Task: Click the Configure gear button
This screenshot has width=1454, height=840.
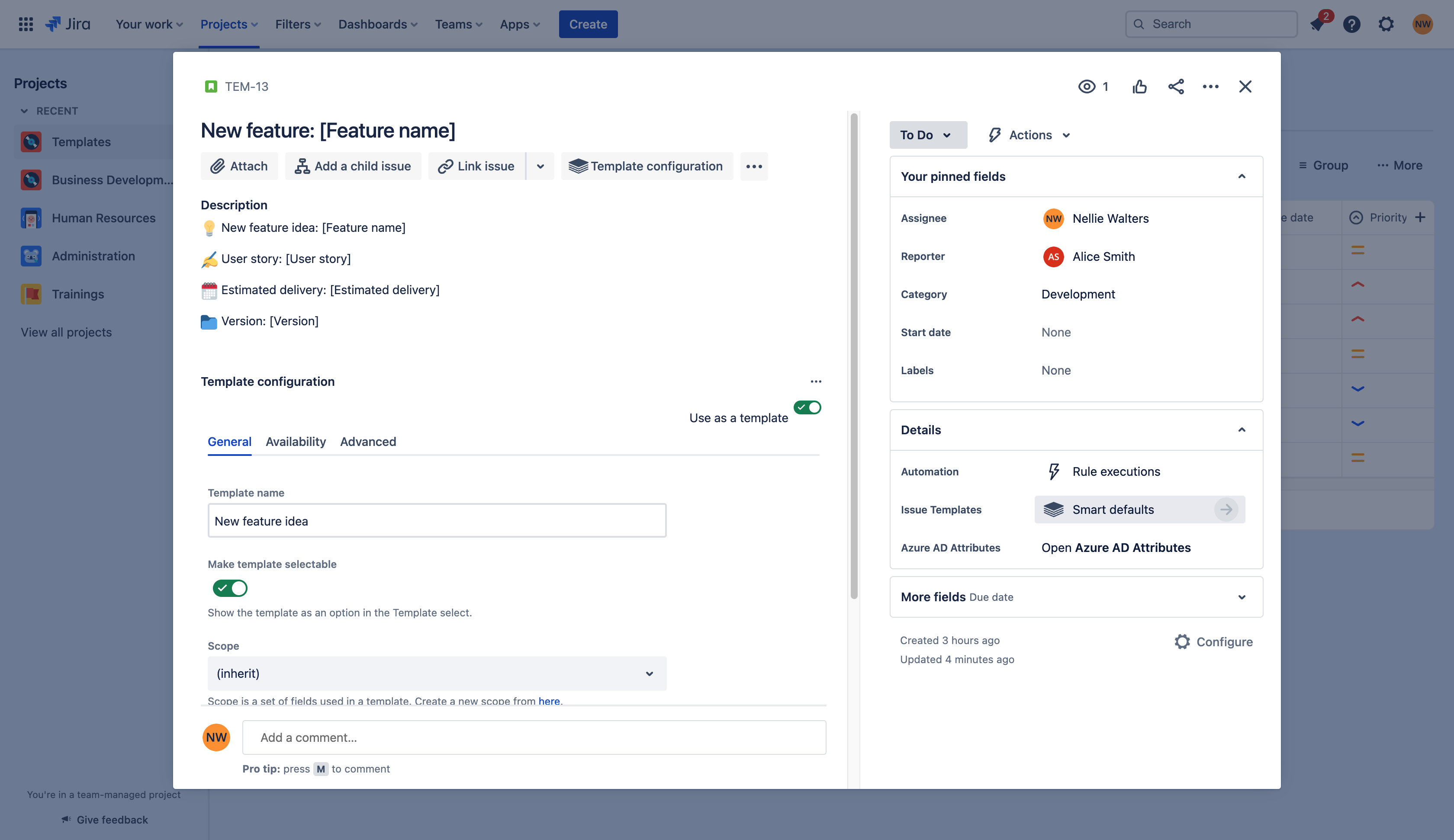Action: tap(1213, 641)
